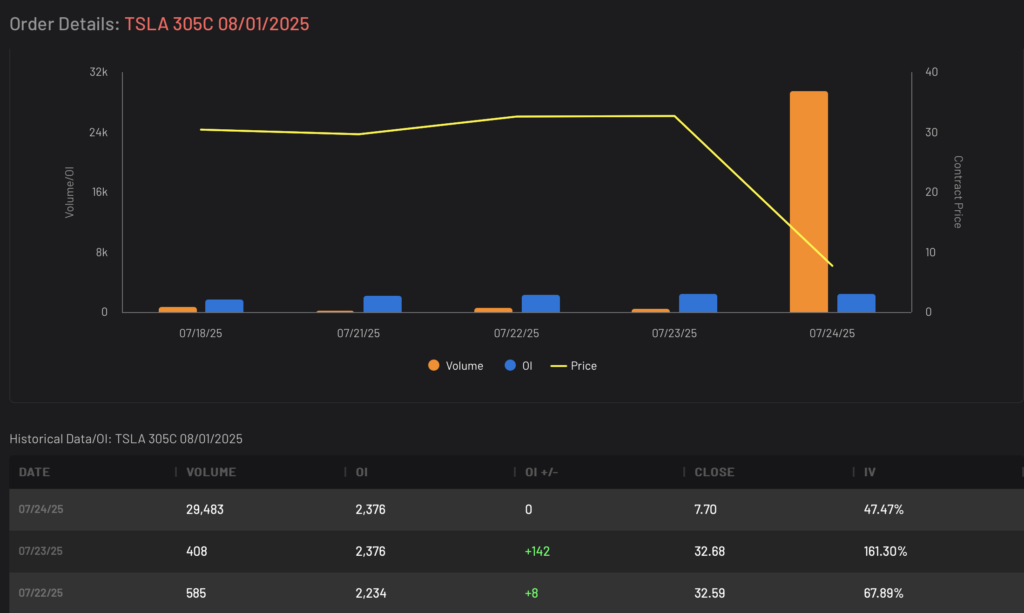
Task: Click the OI change value +142
Action: [x=537, y=551]
